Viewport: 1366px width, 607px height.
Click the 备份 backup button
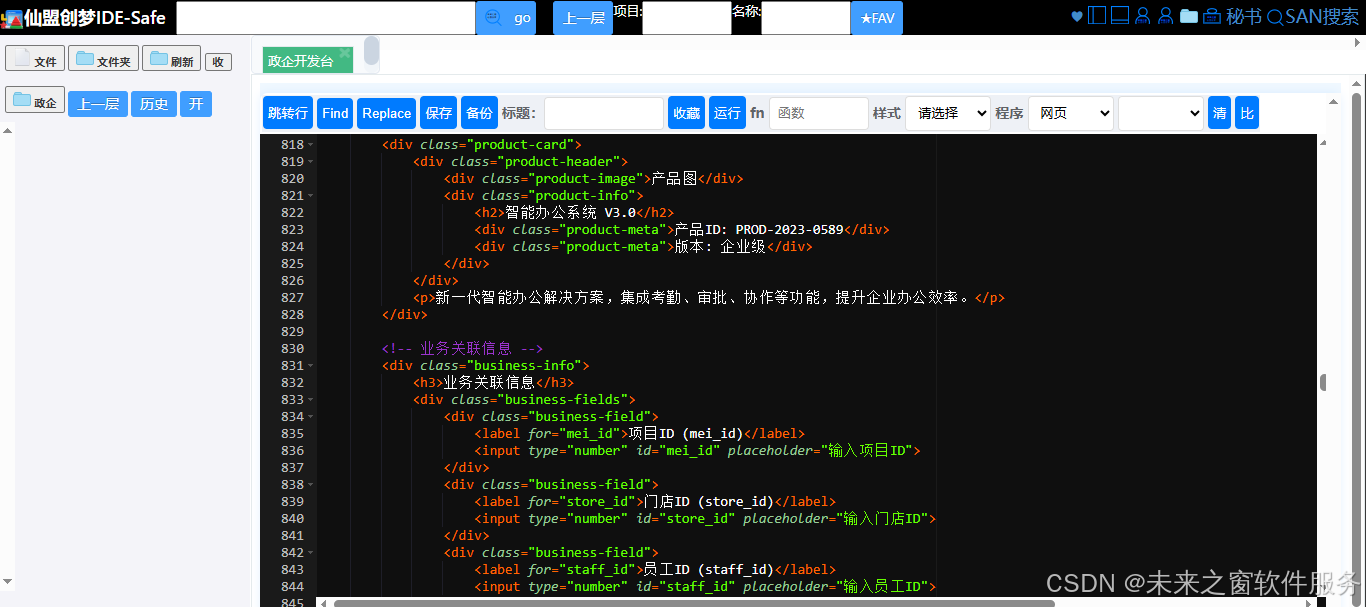[480, 113]
